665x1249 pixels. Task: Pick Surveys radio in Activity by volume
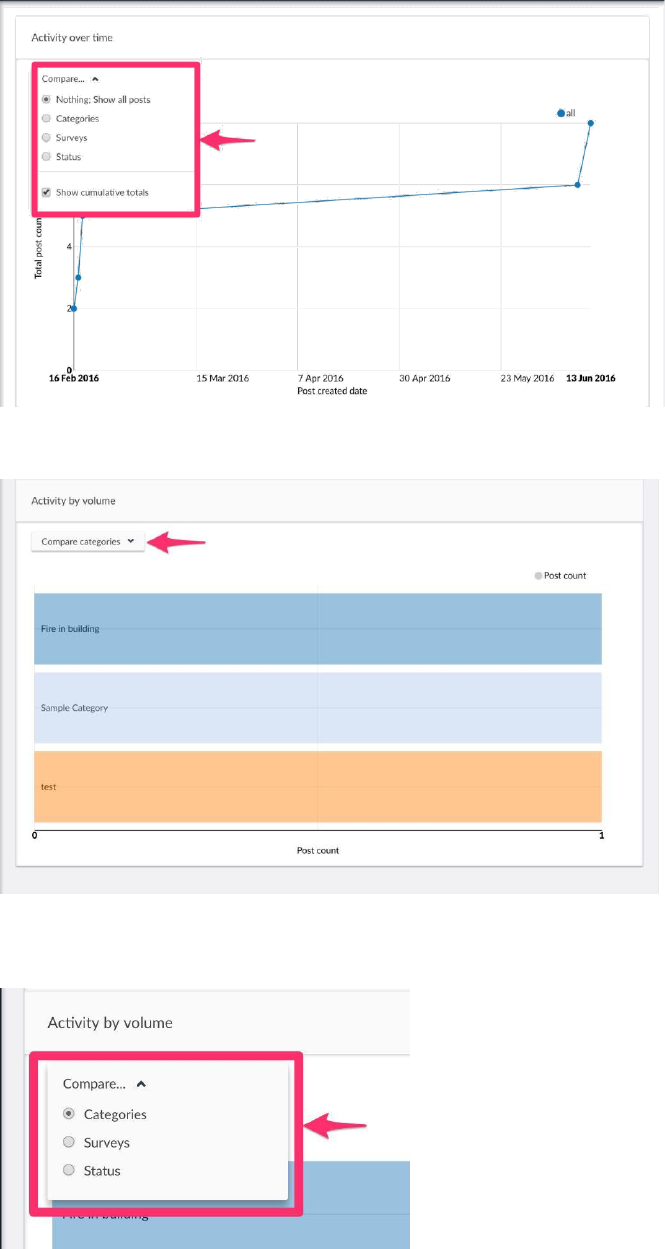coord(69,1142)
